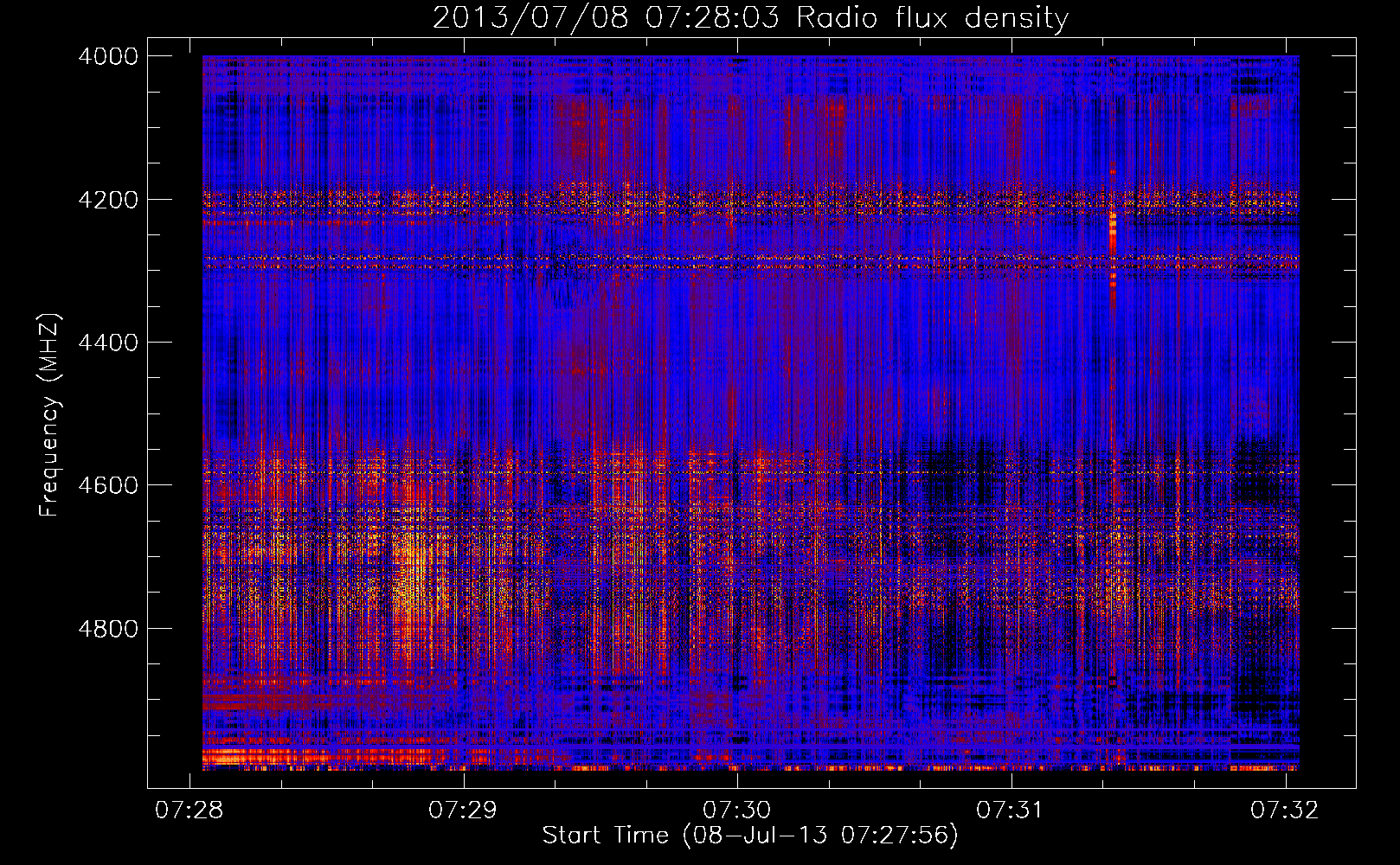Click the "Frequency (MHZ)" axis label
Image resolution: width=1400 pixels, height=865 pixels.
50,415
